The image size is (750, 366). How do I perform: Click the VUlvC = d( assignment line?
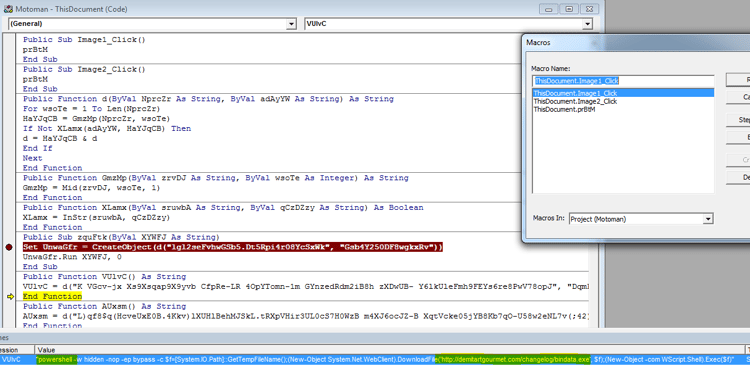tap(305, 287)
